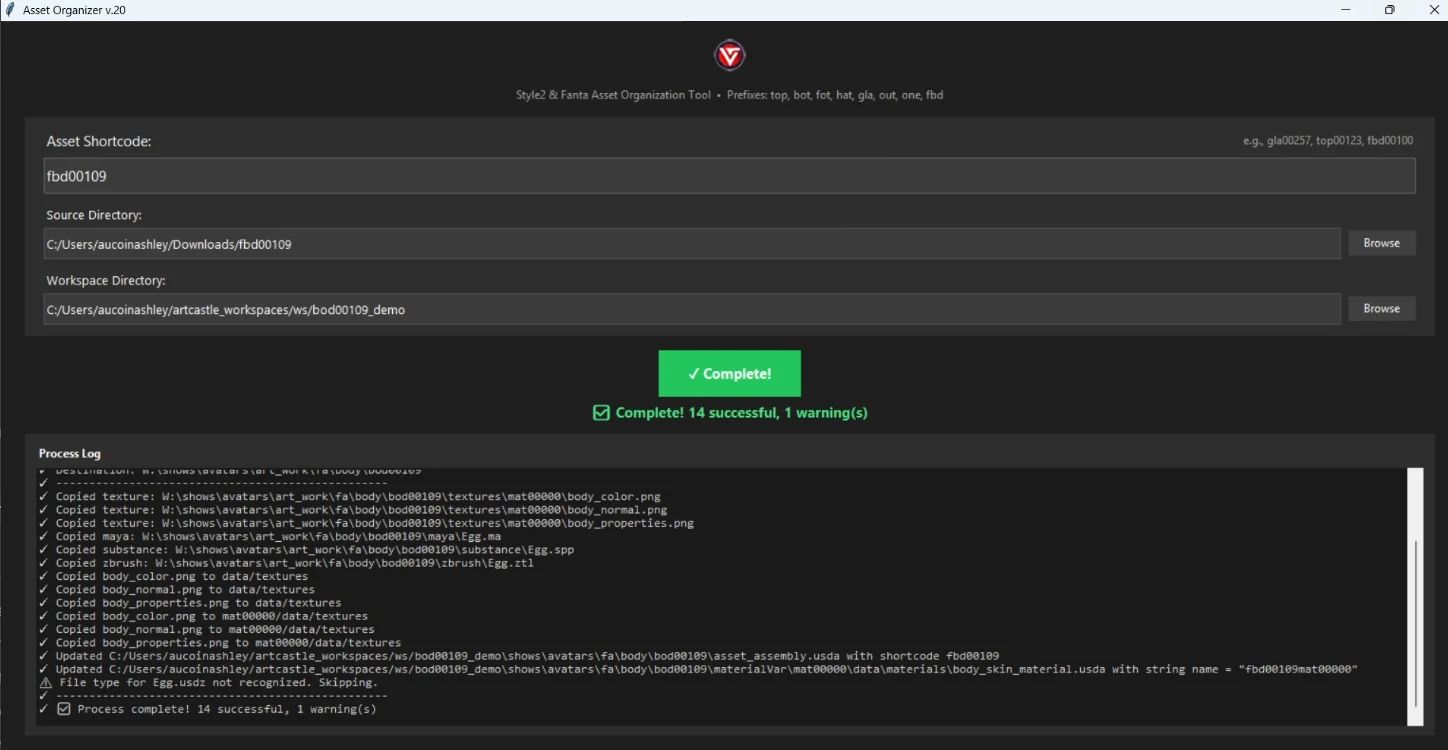Click log line 'Updated' asset_assembly.usda
Screen dimensions: 1448x750
tap(527, 656)
